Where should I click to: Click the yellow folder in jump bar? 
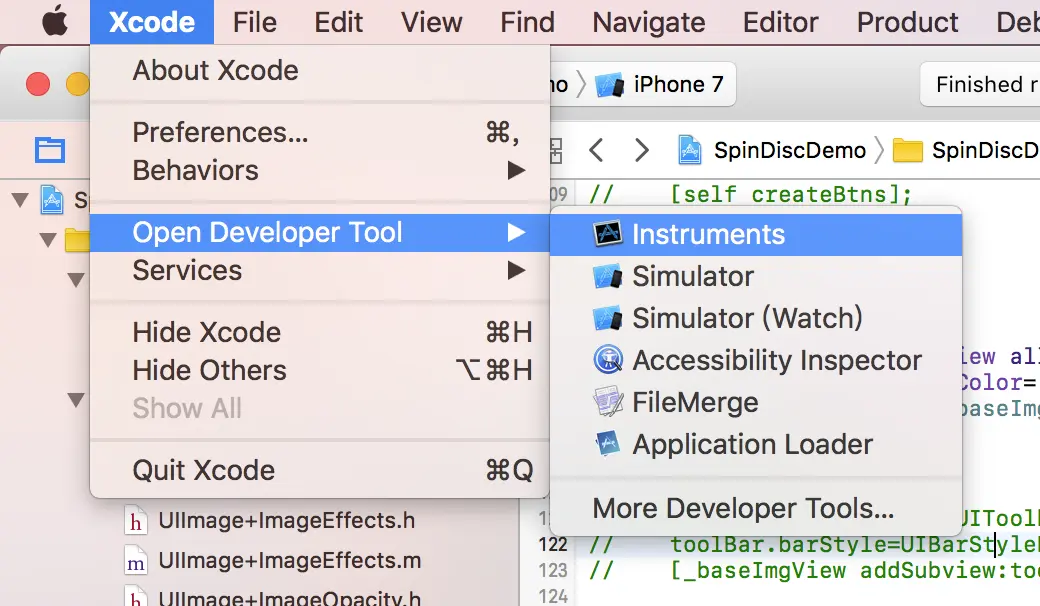pos(908,151)
